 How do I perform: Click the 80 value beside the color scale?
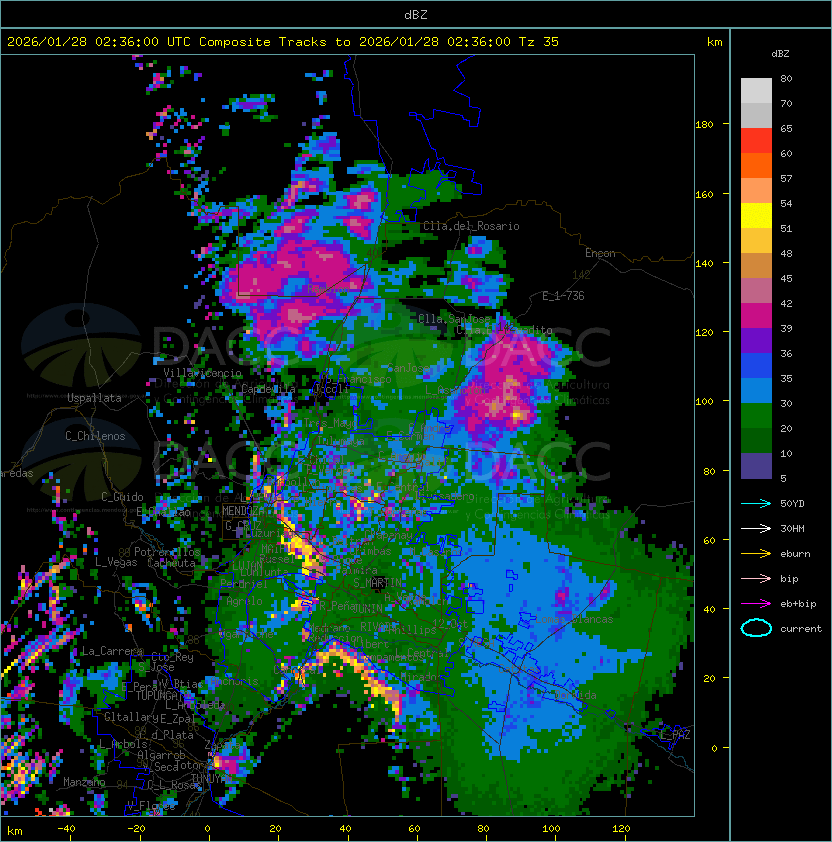[x=786, y=78]
